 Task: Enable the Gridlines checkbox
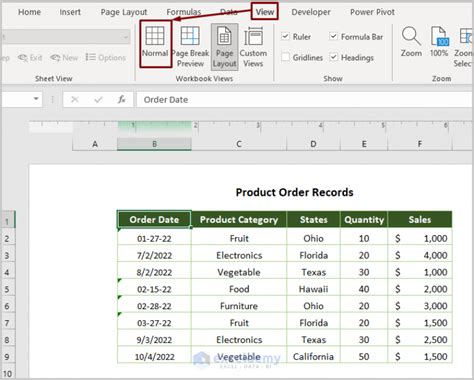coord(285,57)
